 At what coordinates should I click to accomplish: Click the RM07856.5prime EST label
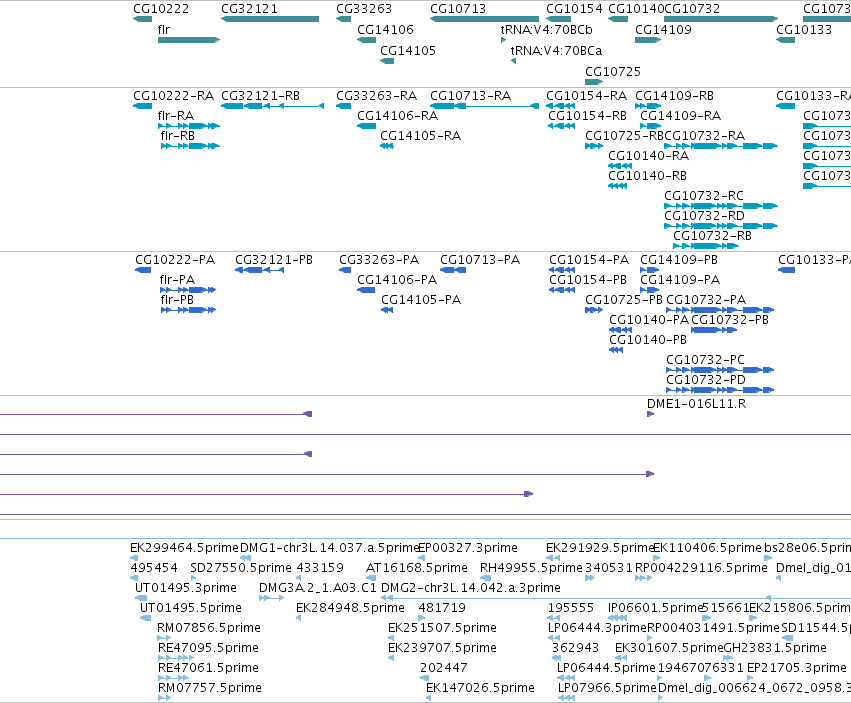pos(208,628)
